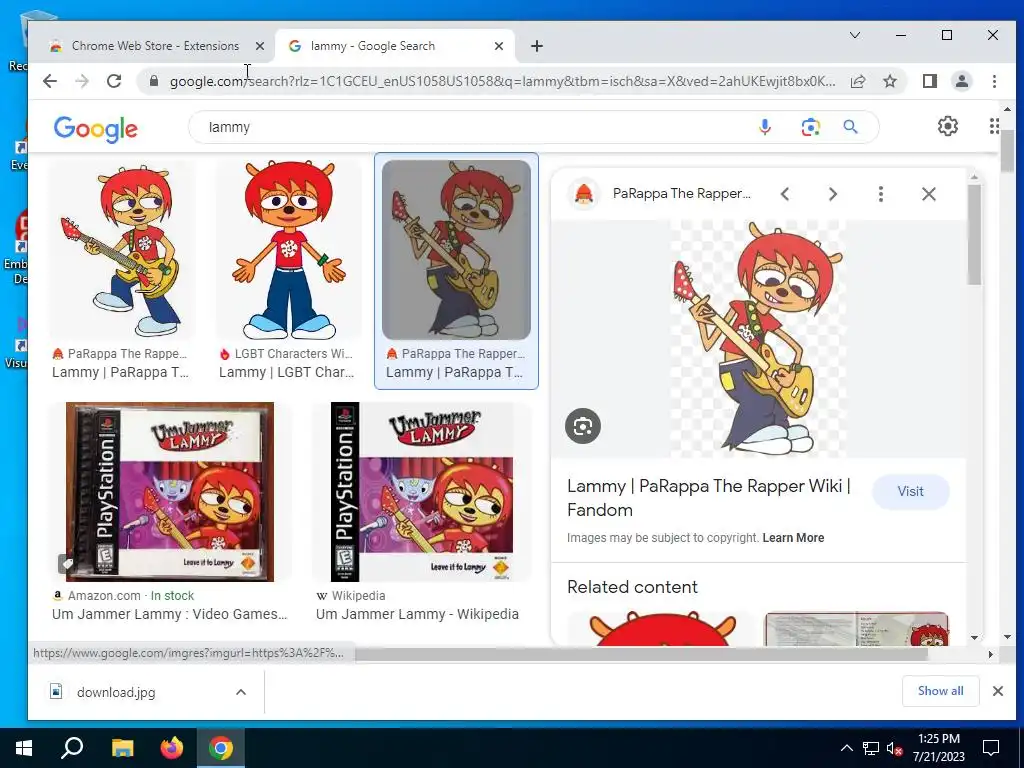Open the Chrome profile icon
1024x768 pixels.
point(961,81)
